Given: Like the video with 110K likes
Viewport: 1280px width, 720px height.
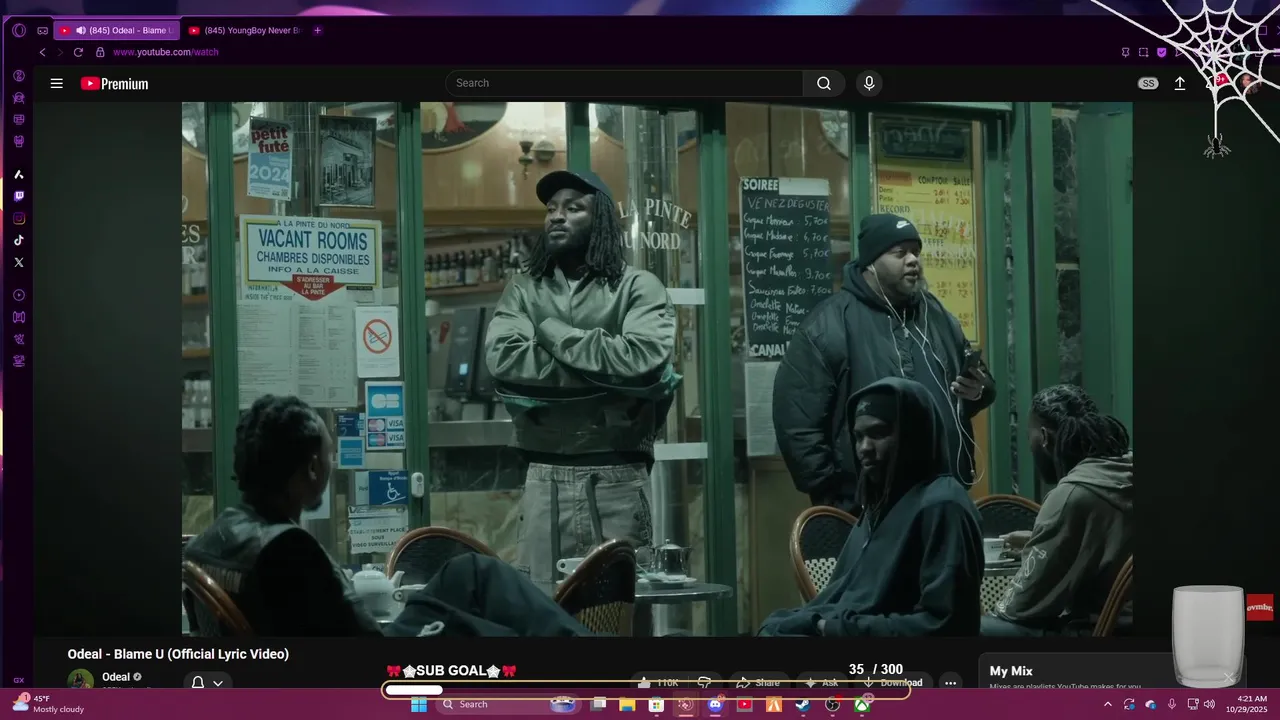Looking at the screenshot, I should click(658, 683).
